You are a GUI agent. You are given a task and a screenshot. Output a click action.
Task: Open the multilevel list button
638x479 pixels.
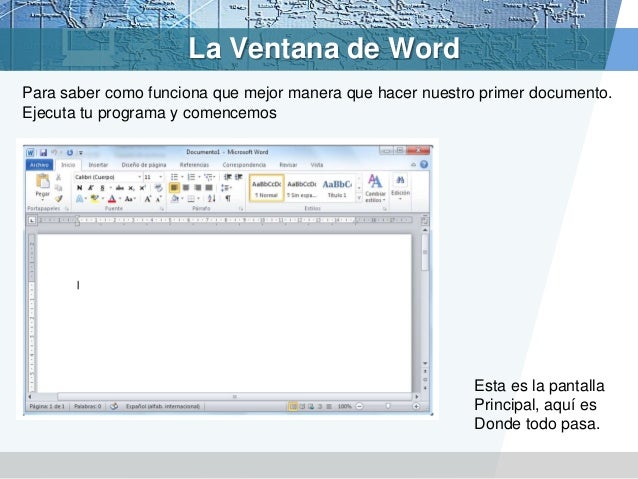pos(208,177)
